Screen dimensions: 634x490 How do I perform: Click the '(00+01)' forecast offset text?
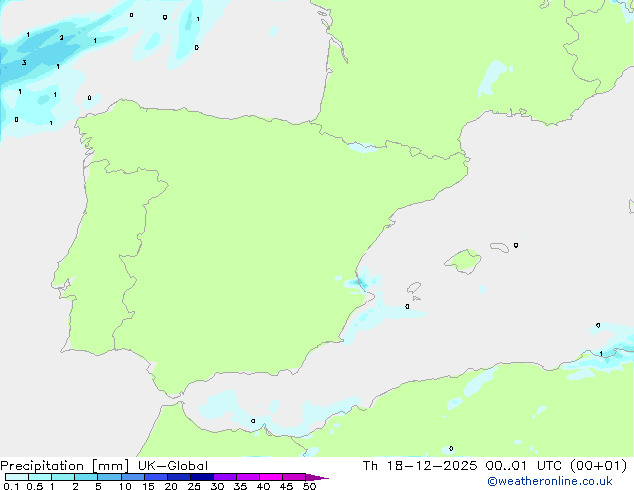598,466
